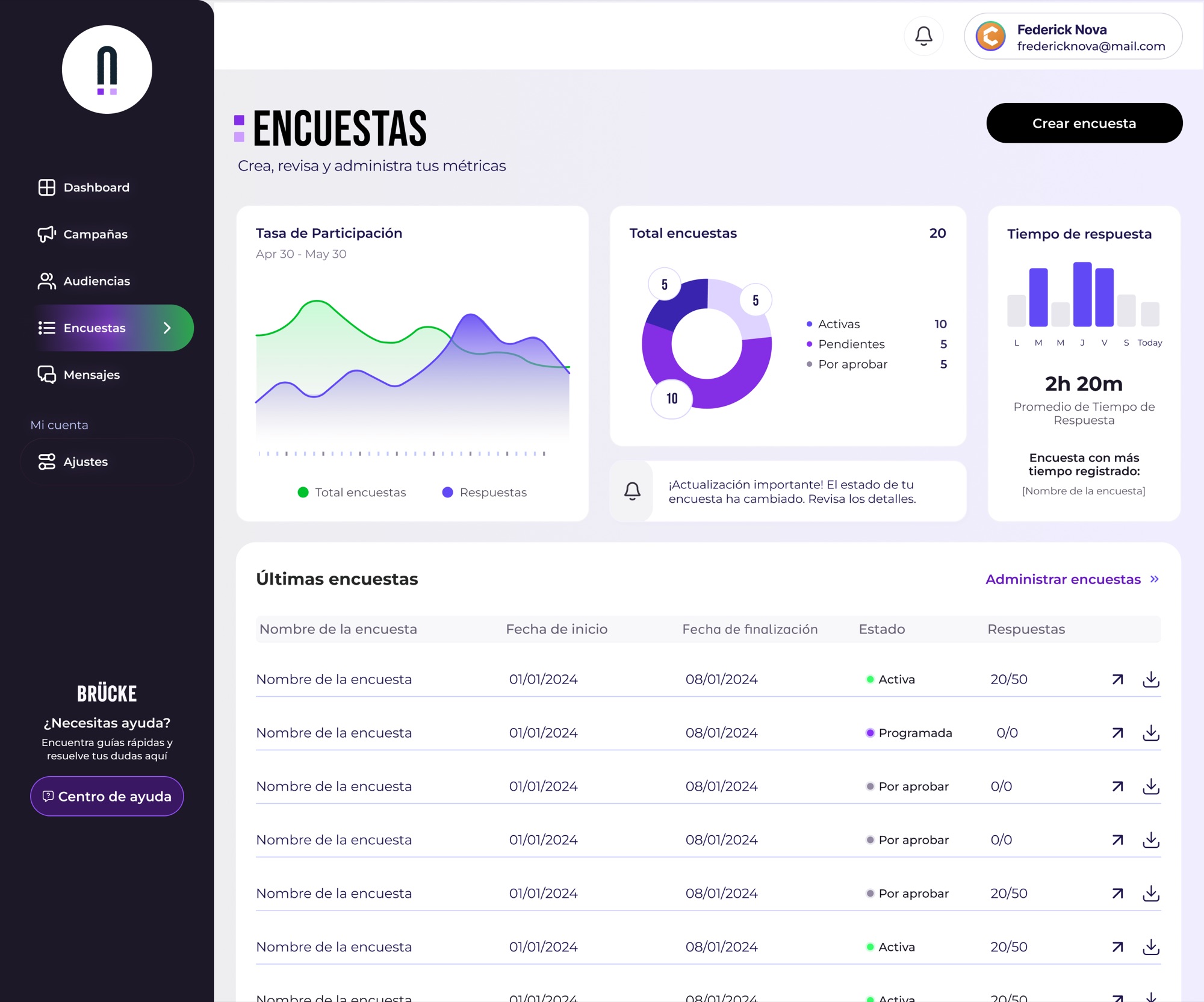
Task: Click the Audiencias people icon
Action: click(47, 281)
